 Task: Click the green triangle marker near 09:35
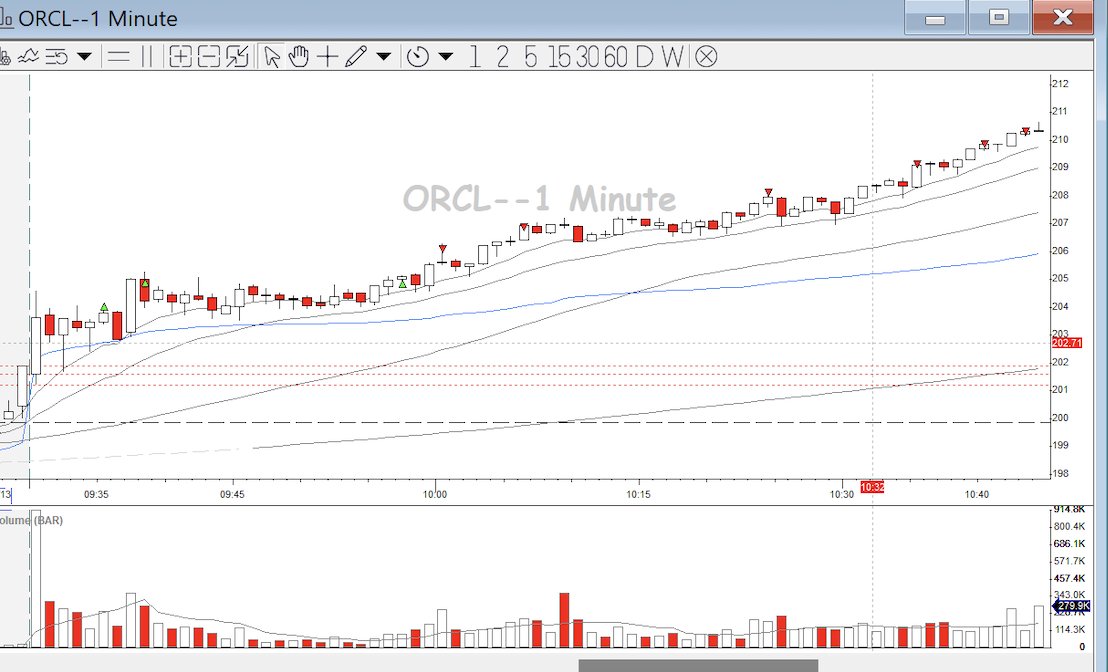coord(104,307)
